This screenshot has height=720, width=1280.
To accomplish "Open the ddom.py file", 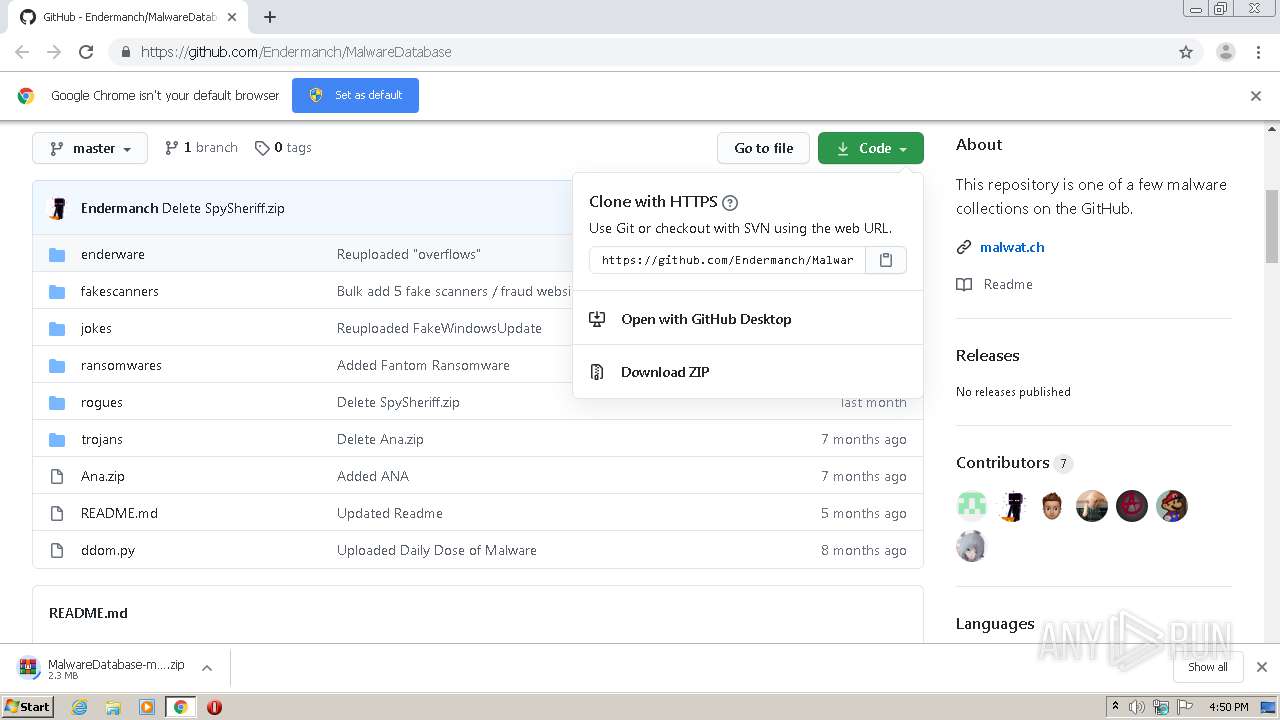I will coord(108,550).
